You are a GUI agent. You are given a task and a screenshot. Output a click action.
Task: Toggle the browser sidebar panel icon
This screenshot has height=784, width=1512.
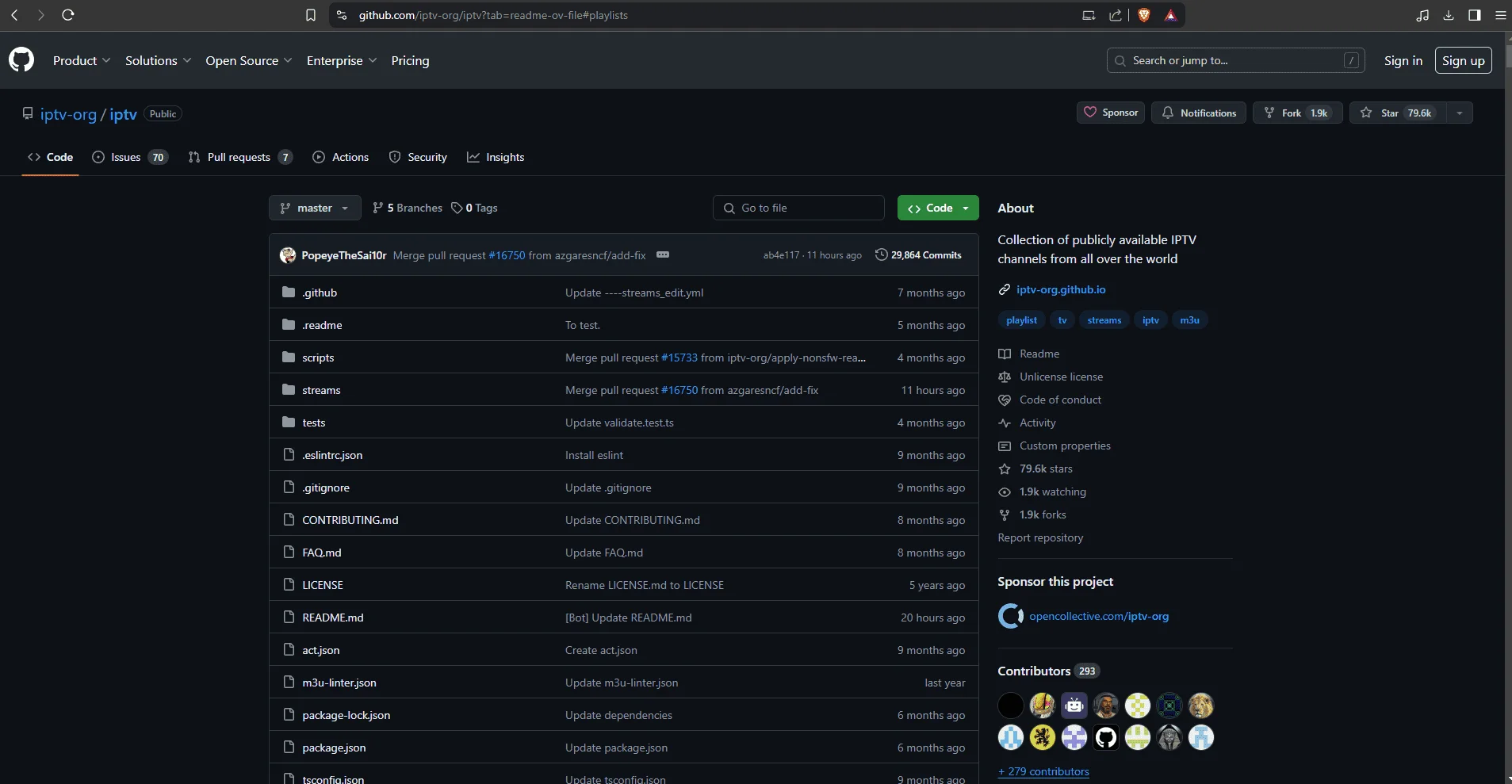(x=1475, y=15)
